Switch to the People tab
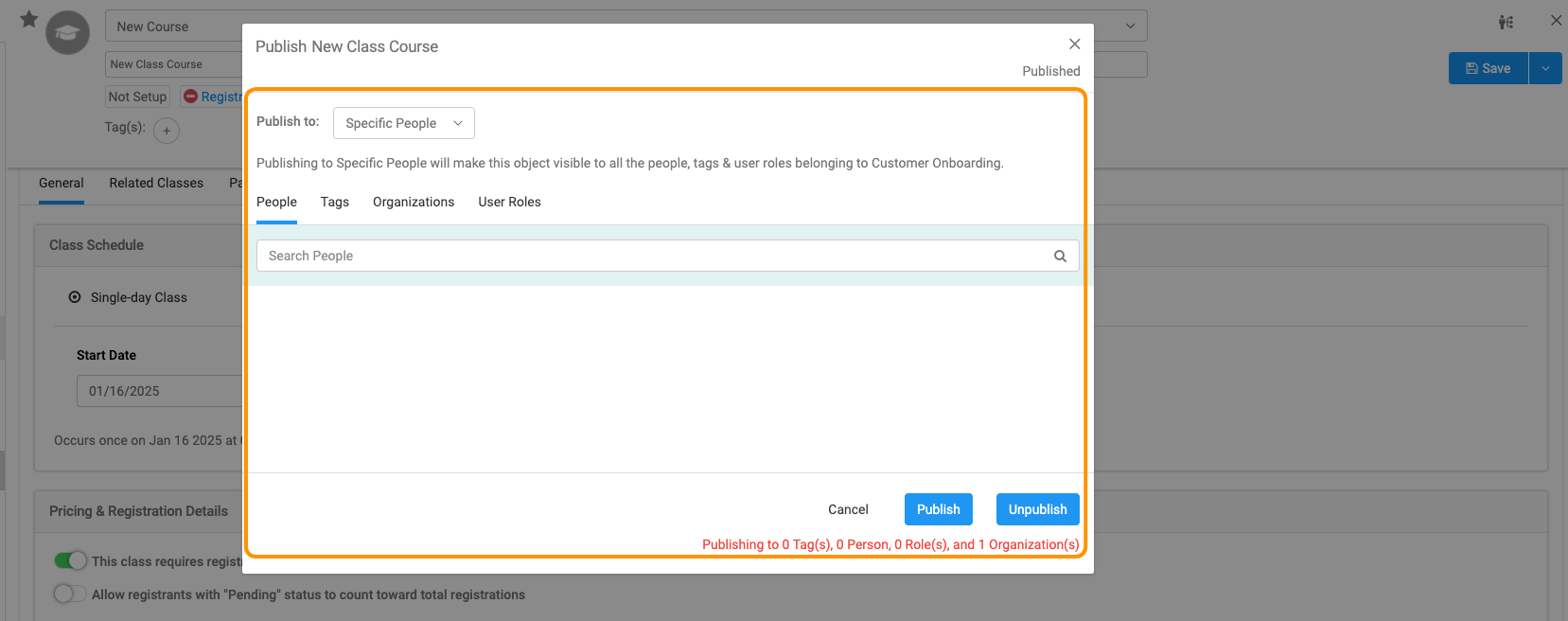 (276, 202)
